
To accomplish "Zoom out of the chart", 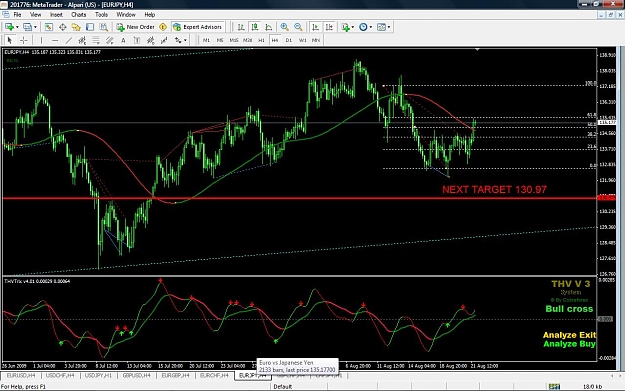I will point(298,27).
